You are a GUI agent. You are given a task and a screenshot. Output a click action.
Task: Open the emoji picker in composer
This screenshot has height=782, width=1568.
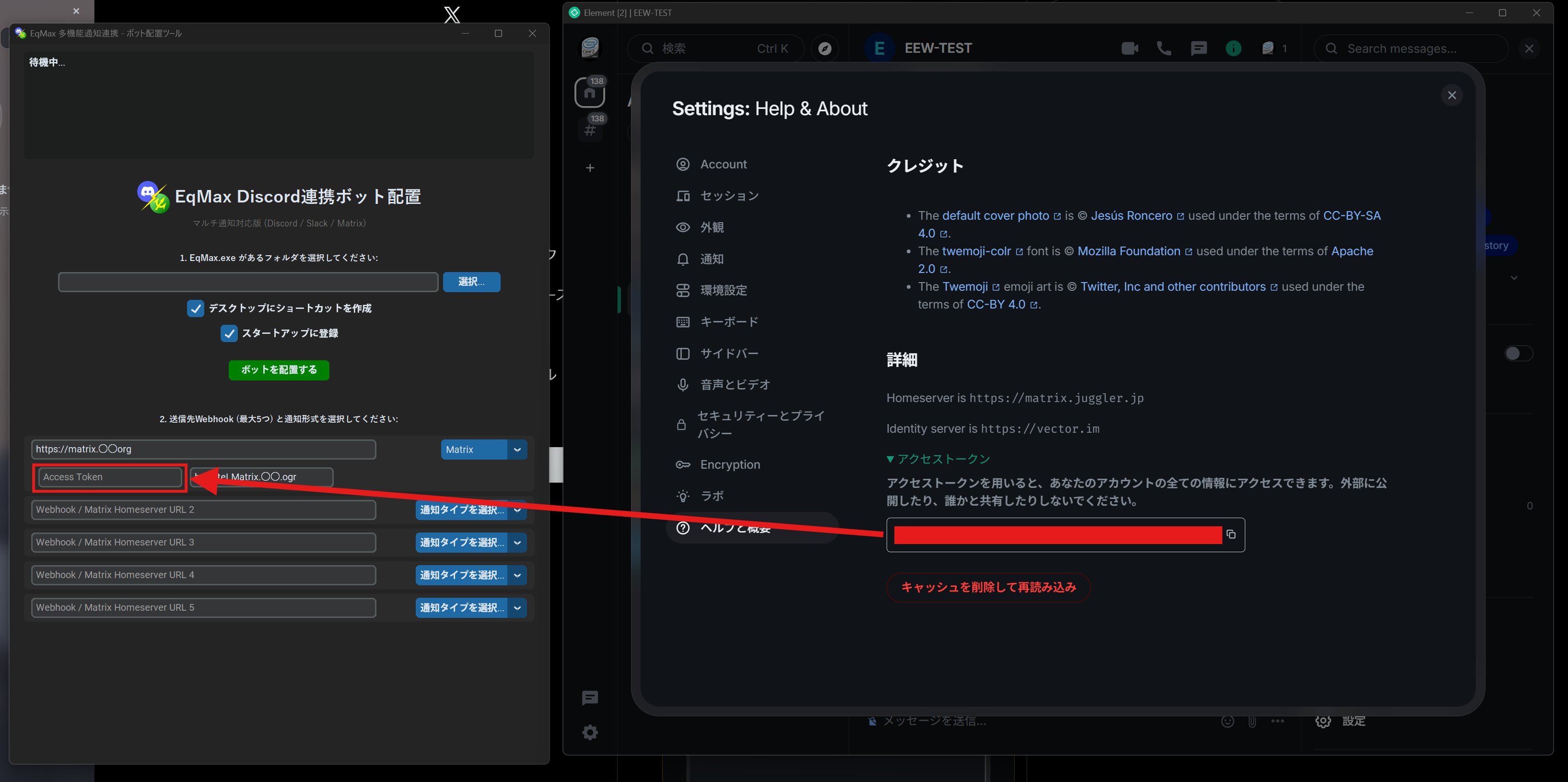[x=1228, y=721]
